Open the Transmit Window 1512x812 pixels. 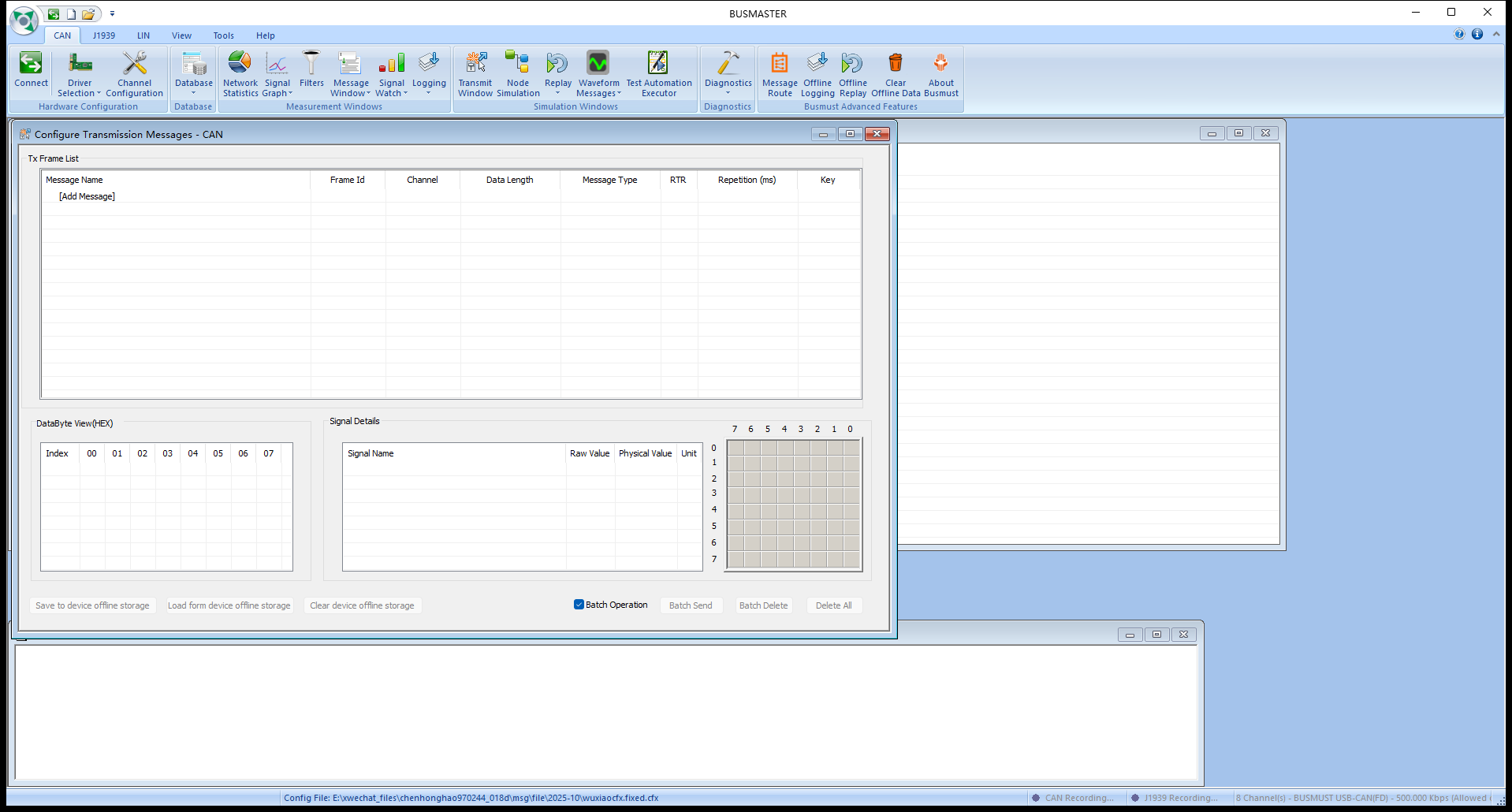[475, 73]
